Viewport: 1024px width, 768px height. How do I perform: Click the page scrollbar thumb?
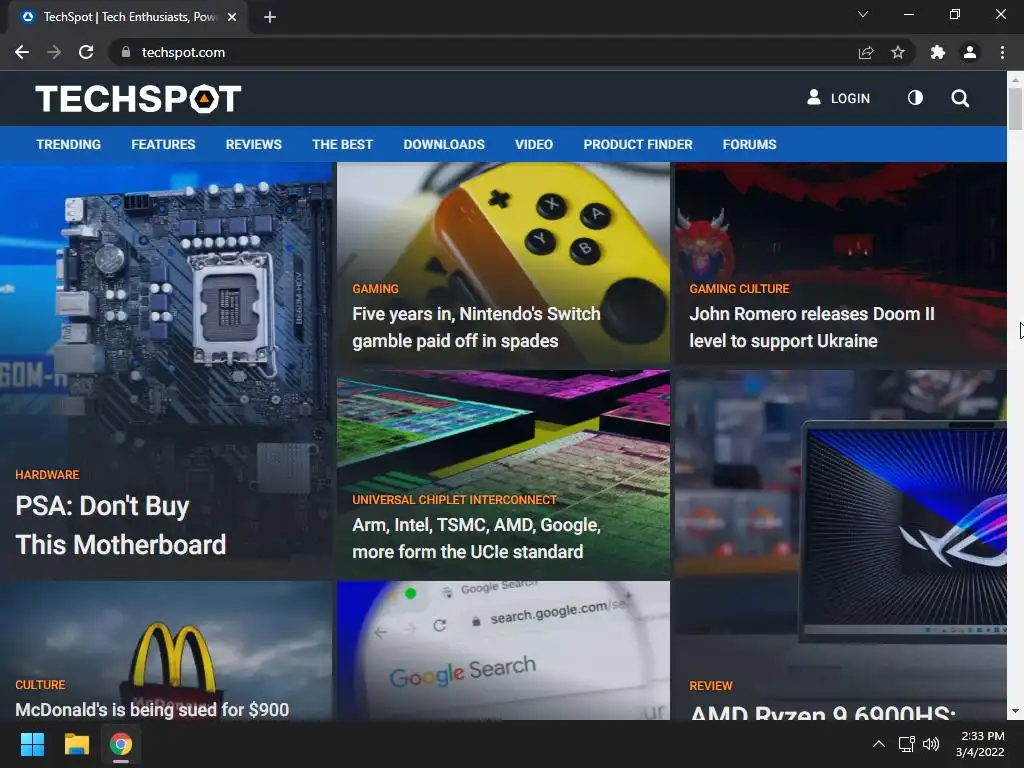coord(1015,108)
